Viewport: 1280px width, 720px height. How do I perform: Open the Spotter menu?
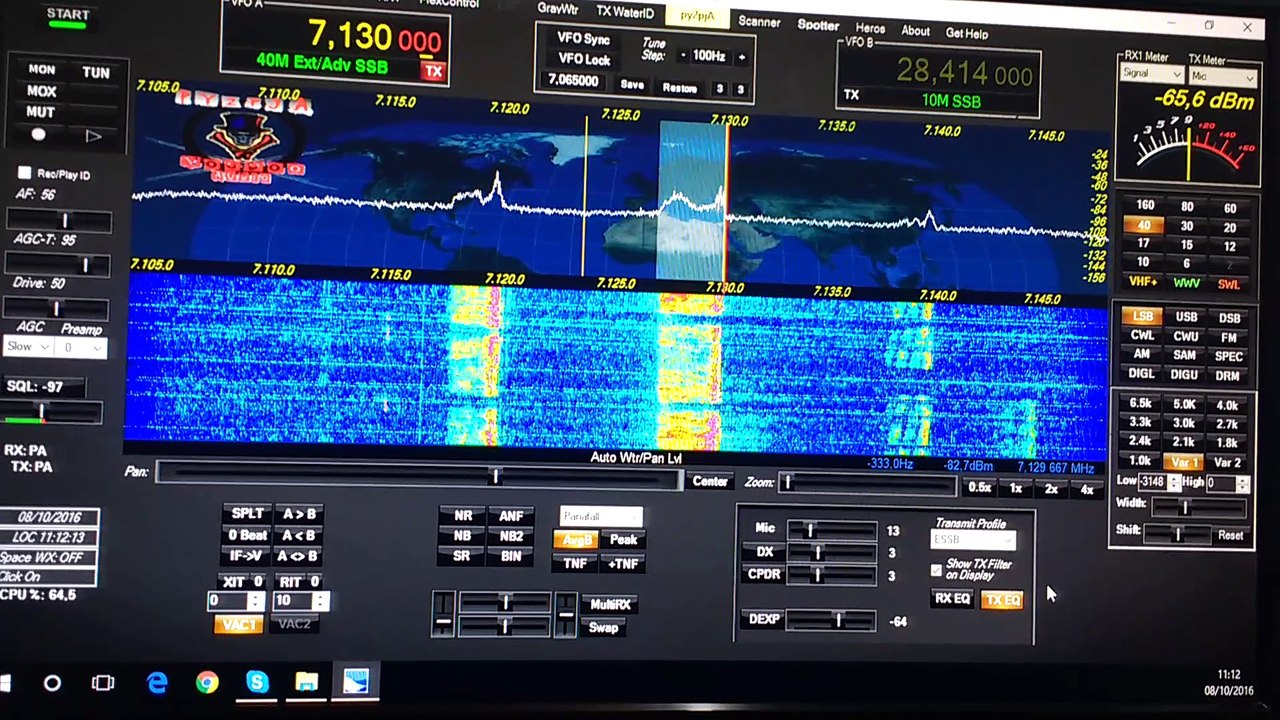[818, 25]
